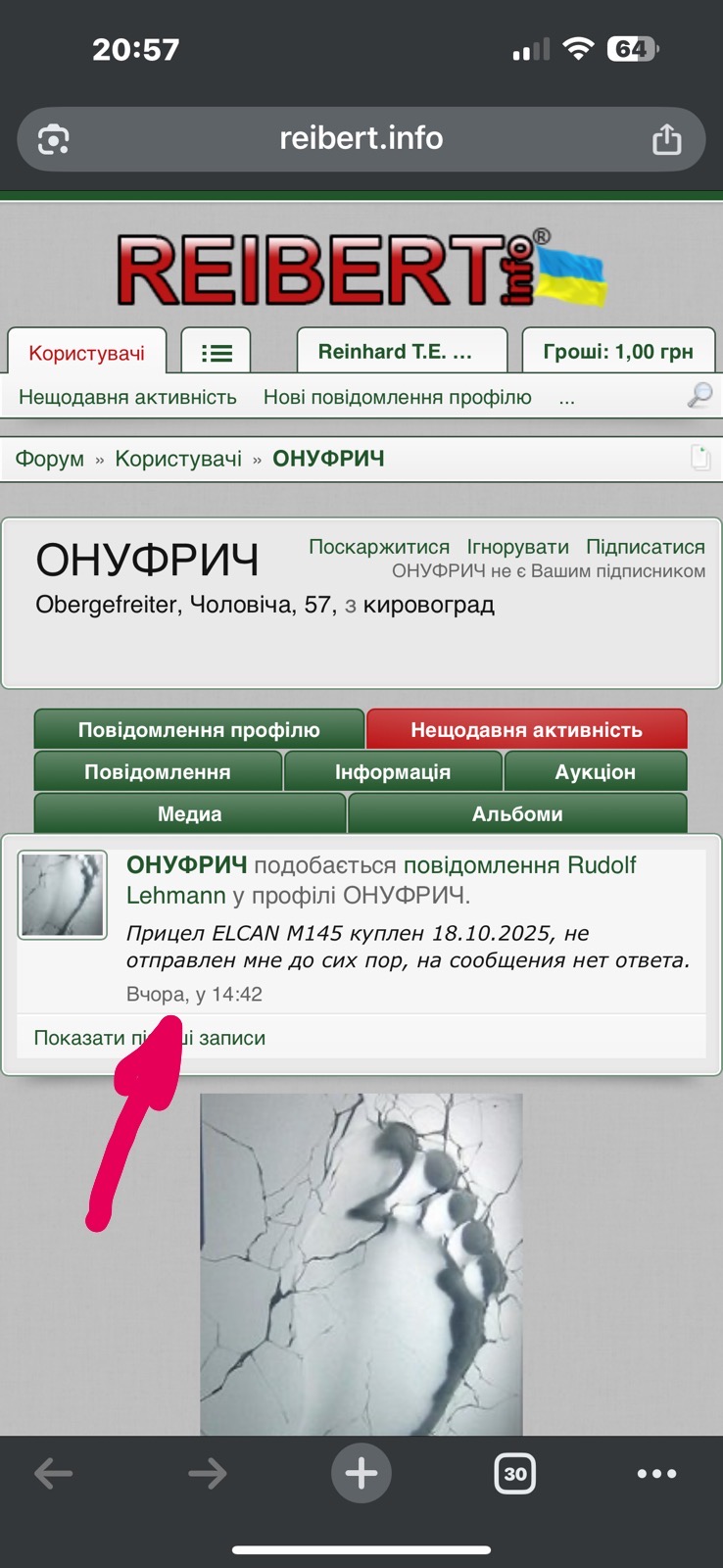Screen dimensions: 723x1568
Task: Tap the battery indicator showing 64
Action: click(x=633, y=49)
